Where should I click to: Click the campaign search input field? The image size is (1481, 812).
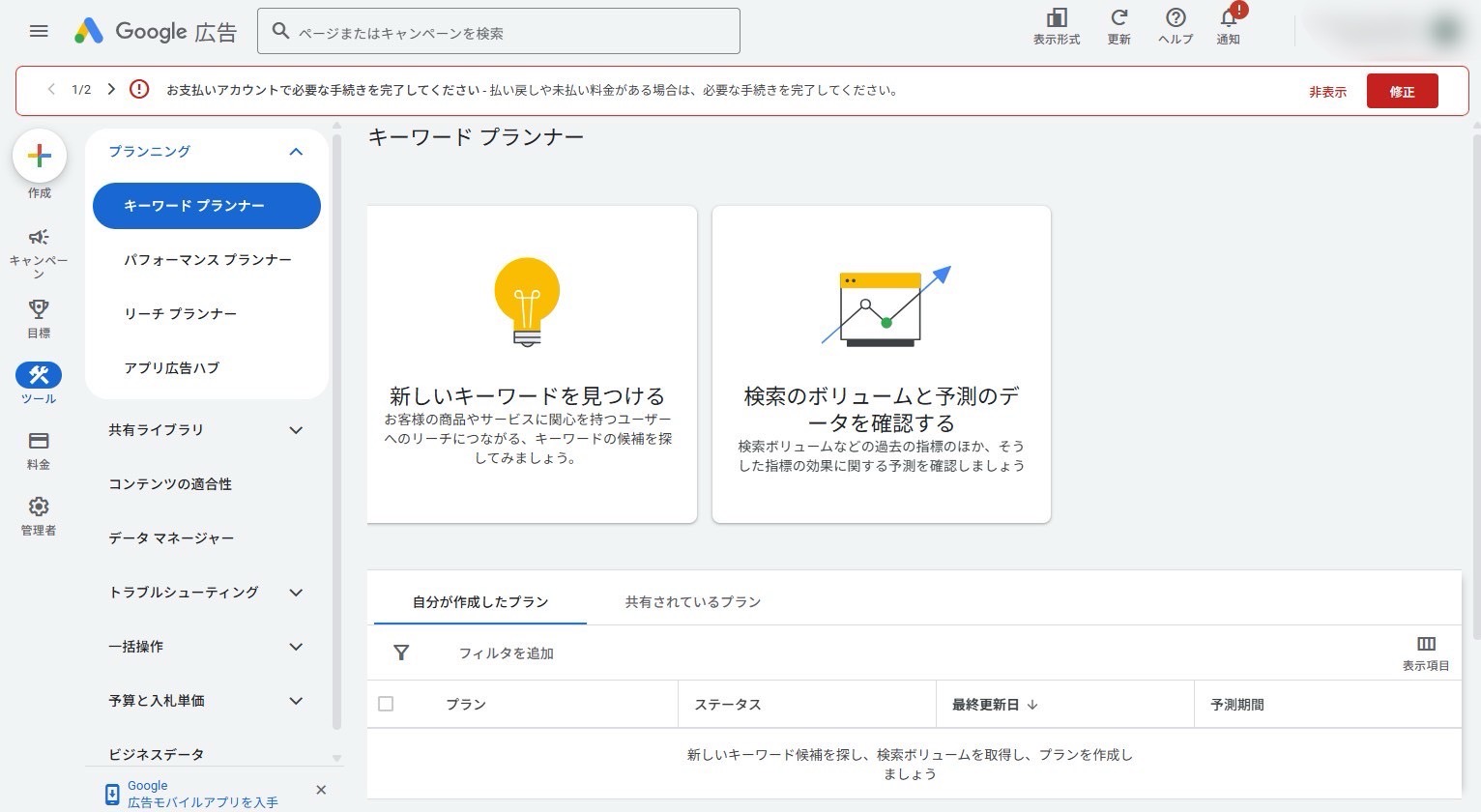tap(498, 30)
